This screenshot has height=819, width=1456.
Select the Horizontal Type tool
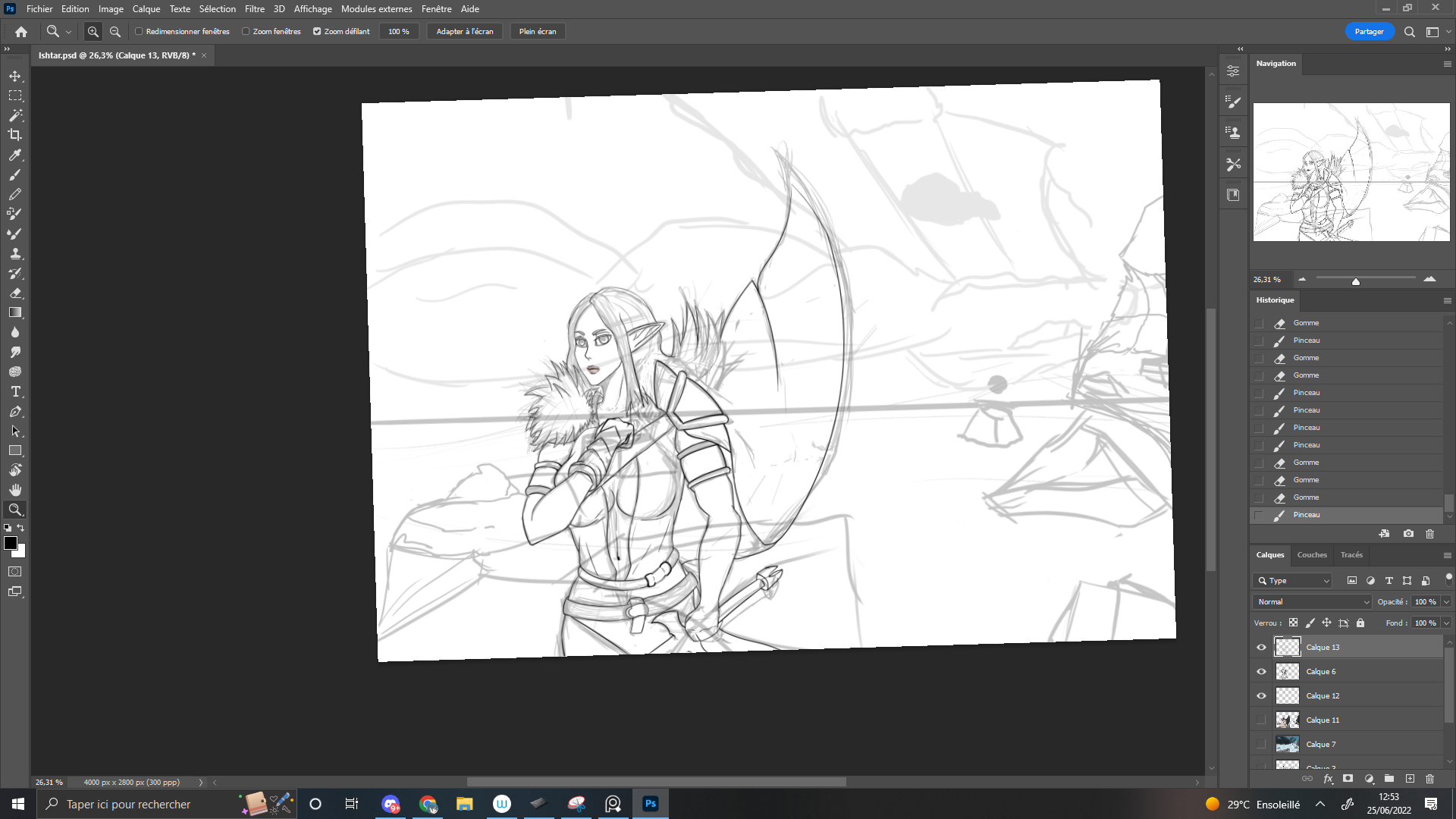point(15,391)
